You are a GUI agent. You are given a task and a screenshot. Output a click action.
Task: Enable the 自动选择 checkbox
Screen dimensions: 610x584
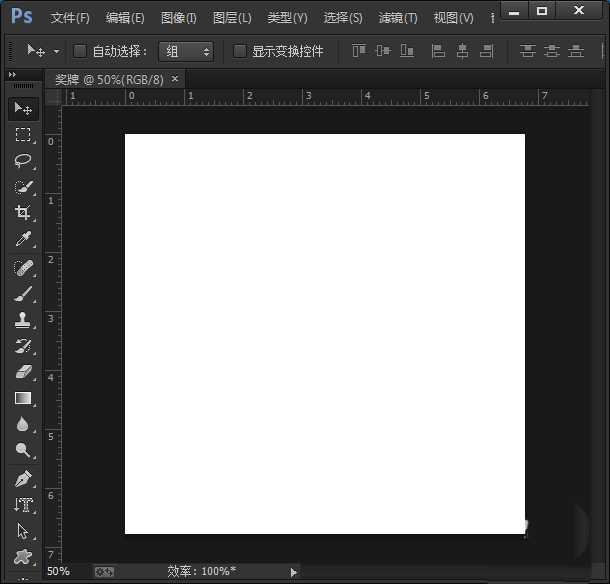coord(80,51)
